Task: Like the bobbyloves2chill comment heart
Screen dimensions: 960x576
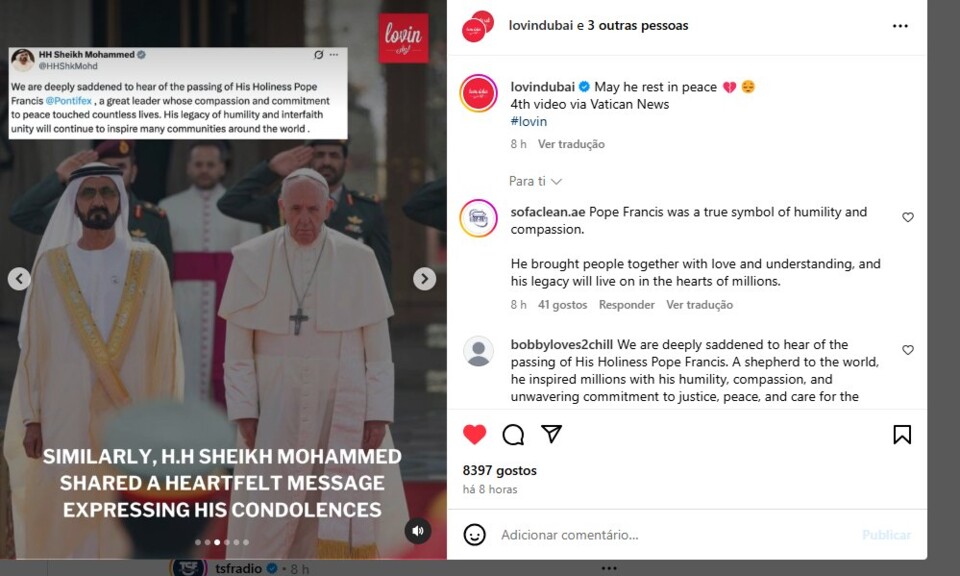Action: pos(908,350)
